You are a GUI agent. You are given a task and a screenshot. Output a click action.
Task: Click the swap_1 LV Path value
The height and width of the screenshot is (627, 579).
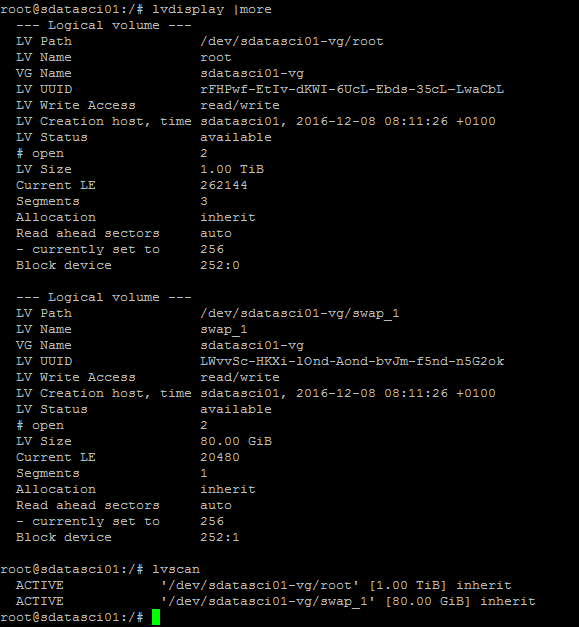click(x=300, y=313)
